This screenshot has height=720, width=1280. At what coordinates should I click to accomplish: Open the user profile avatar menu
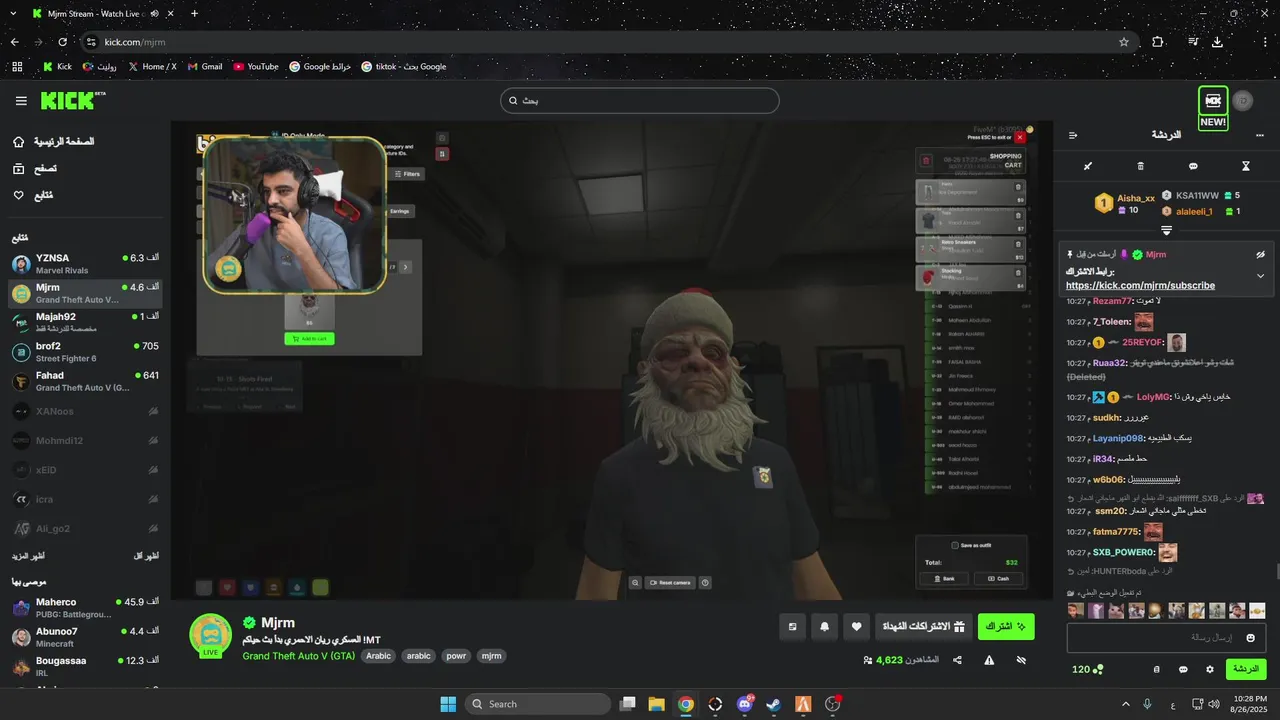tap(1243, 101)
